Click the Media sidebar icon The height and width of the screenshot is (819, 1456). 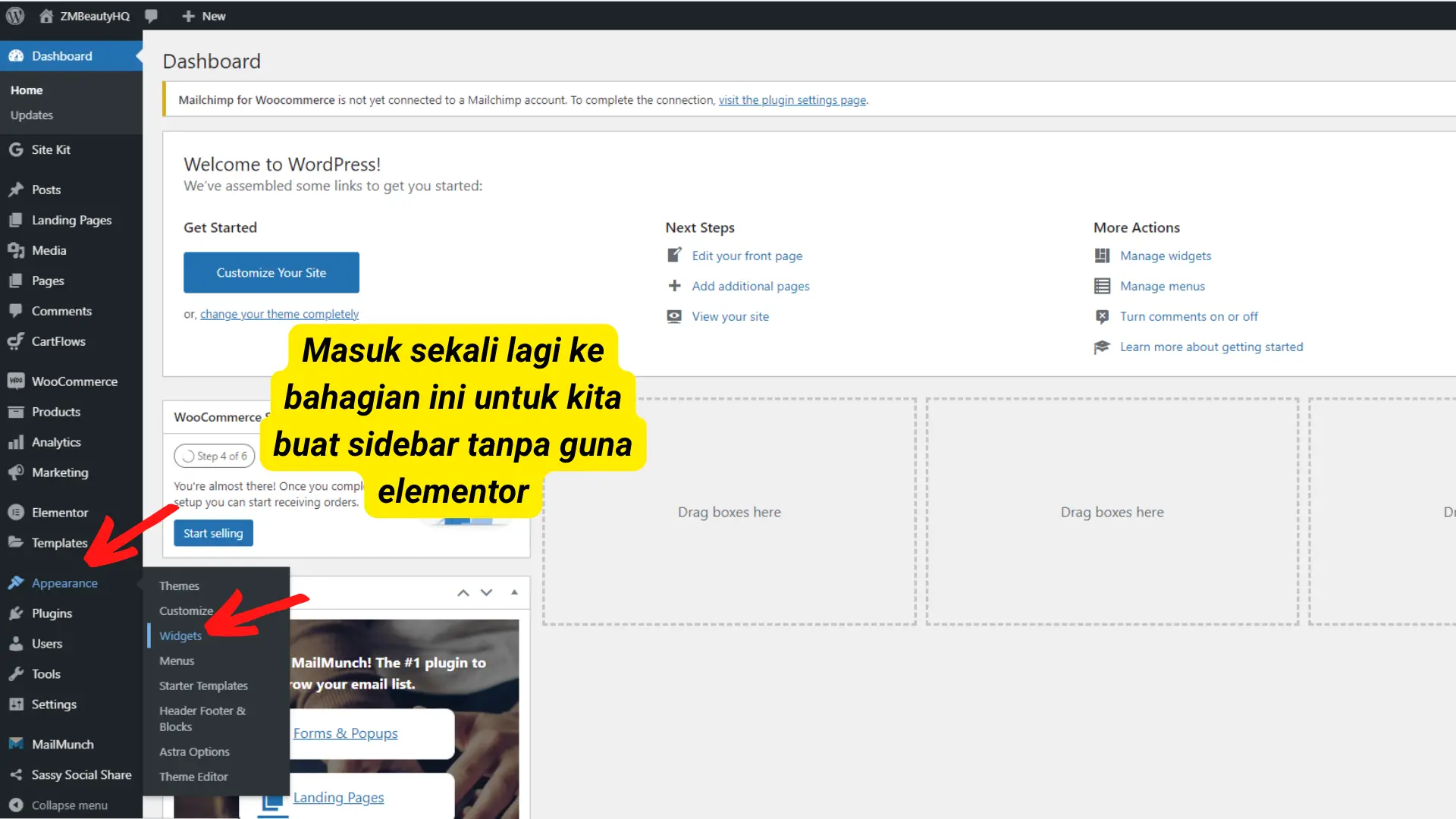16,250
